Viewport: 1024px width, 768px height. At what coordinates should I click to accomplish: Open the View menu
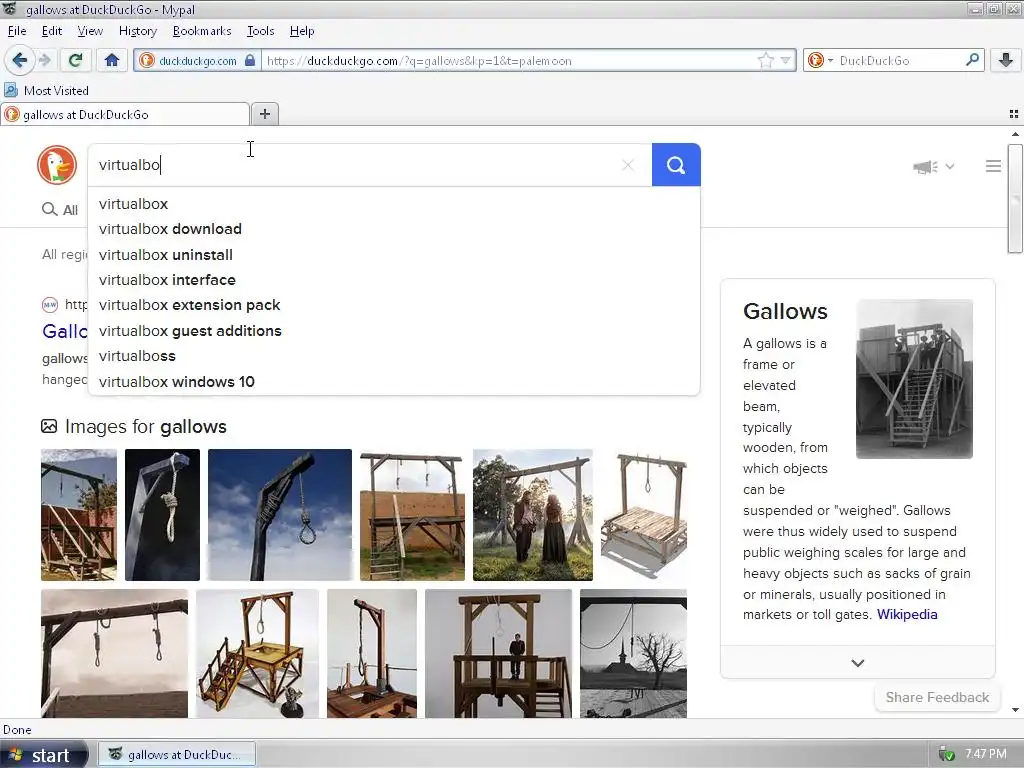click(90, 31)
